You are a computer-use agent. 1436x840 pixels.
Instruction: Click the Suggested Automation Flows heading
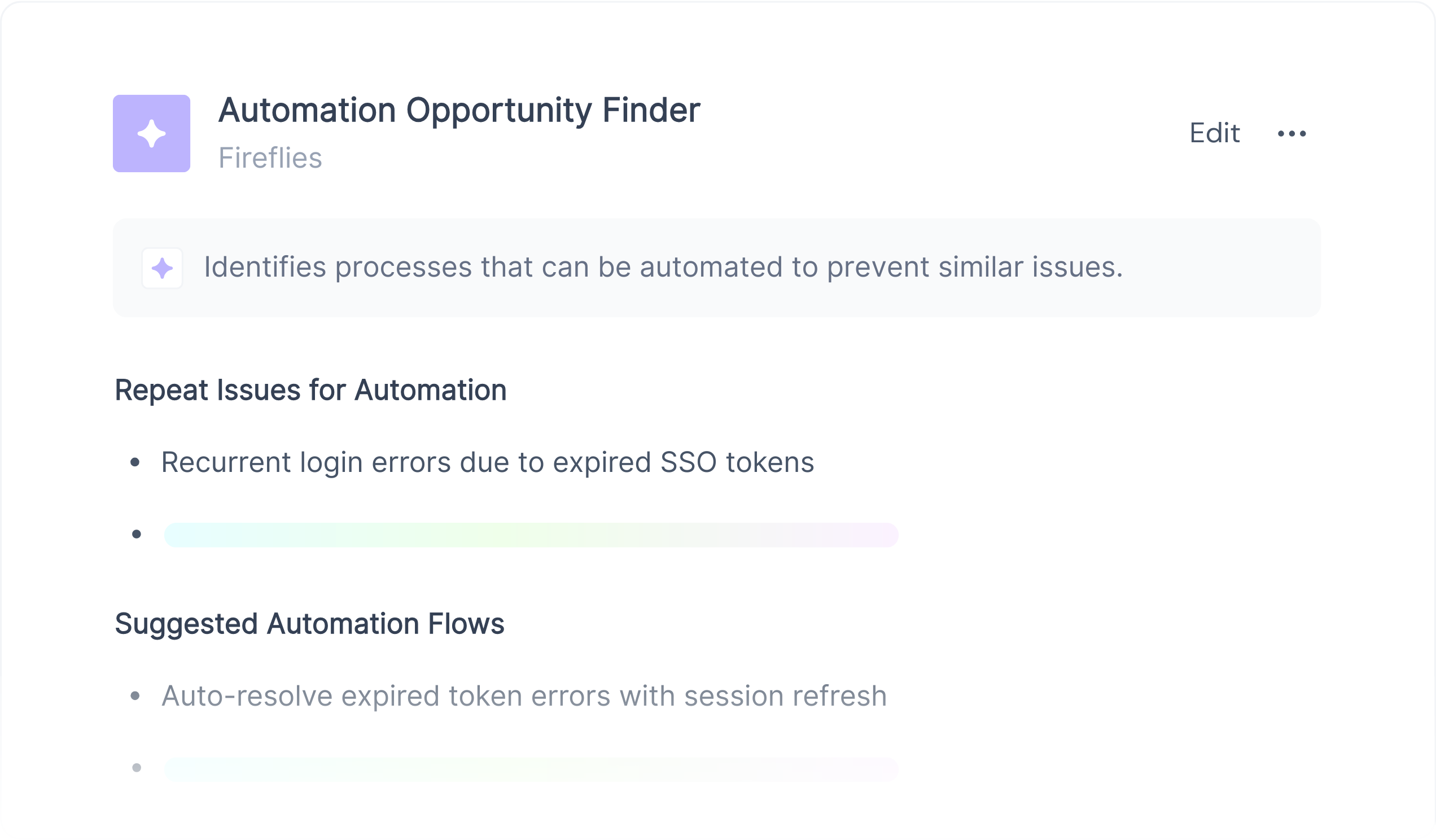click(309, 623)
